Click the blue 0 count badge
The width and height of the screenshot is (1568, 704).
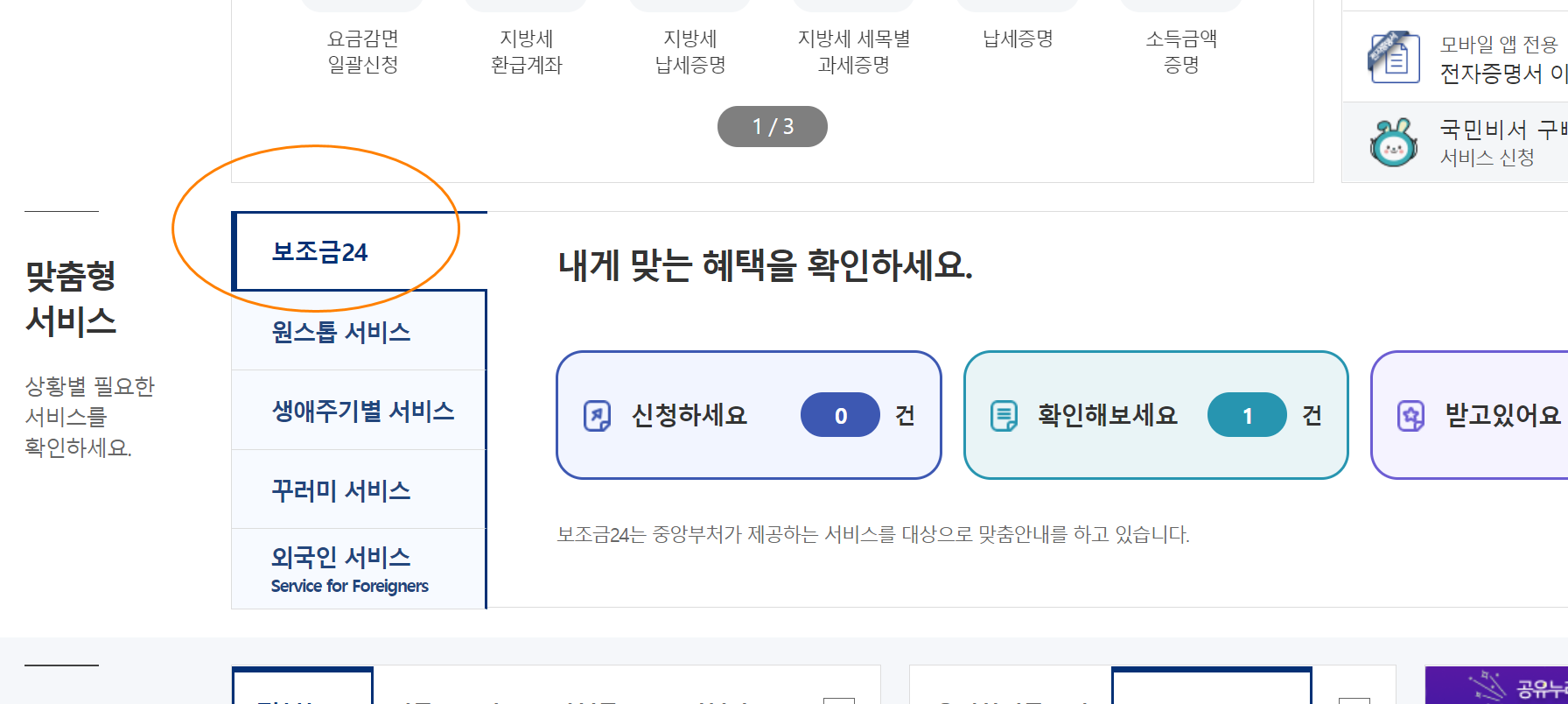point(840,415)
